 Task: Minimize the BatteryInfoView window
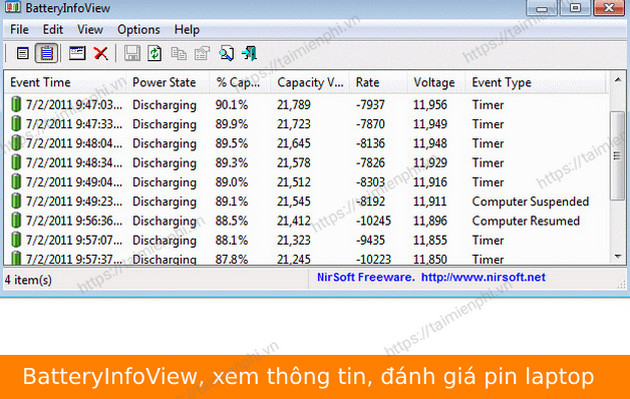pyautogui.click(x=542, y=8)
